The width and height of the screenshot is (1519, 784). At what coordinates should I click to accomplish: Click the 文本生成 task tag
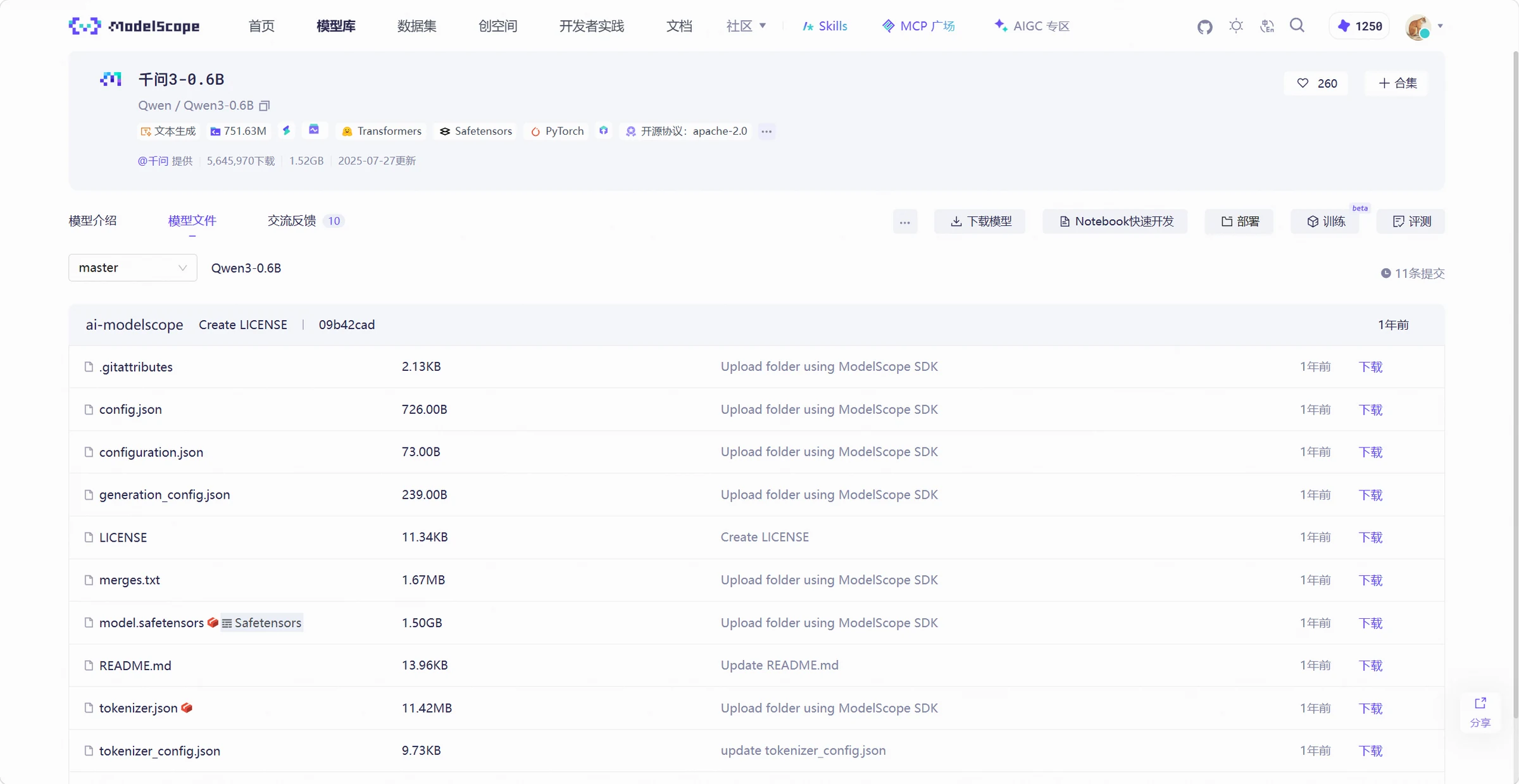[168, 131]
